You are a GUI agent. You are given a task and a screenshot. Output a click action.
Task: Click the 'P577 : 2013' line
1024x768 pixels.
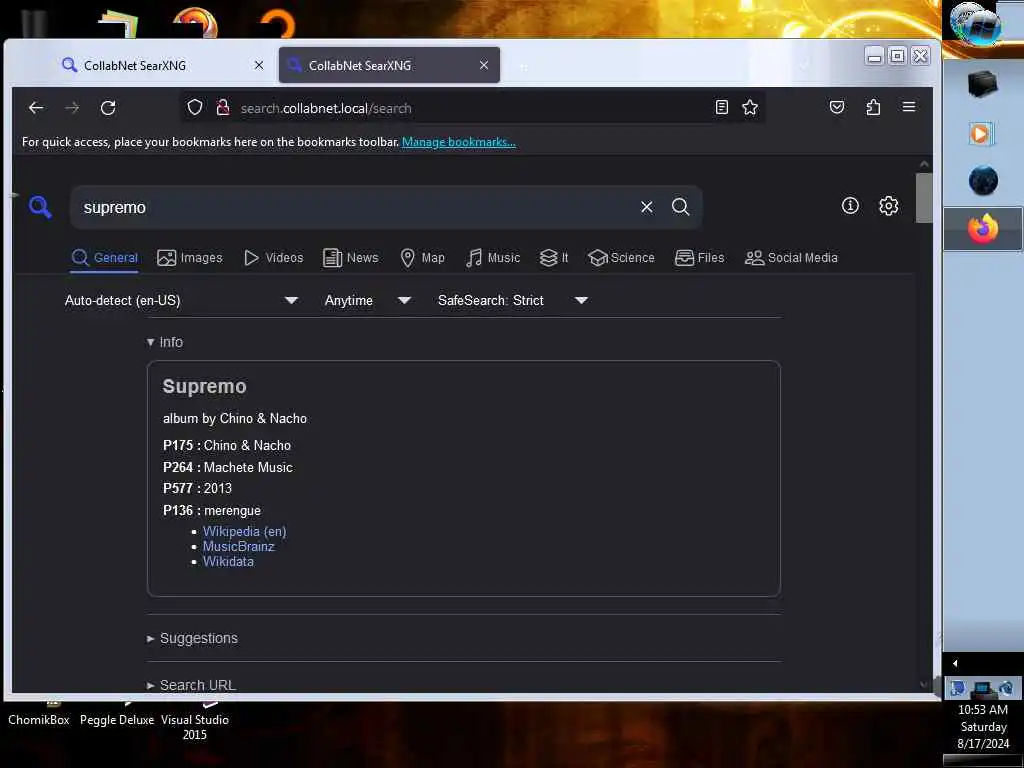click(x=197, y=488)
